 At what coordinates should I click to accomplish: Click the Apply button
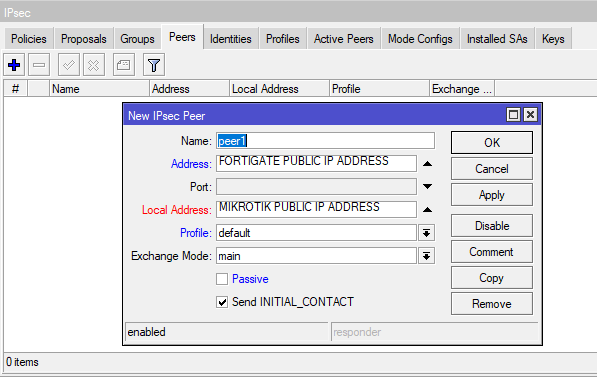pos(492,195)
